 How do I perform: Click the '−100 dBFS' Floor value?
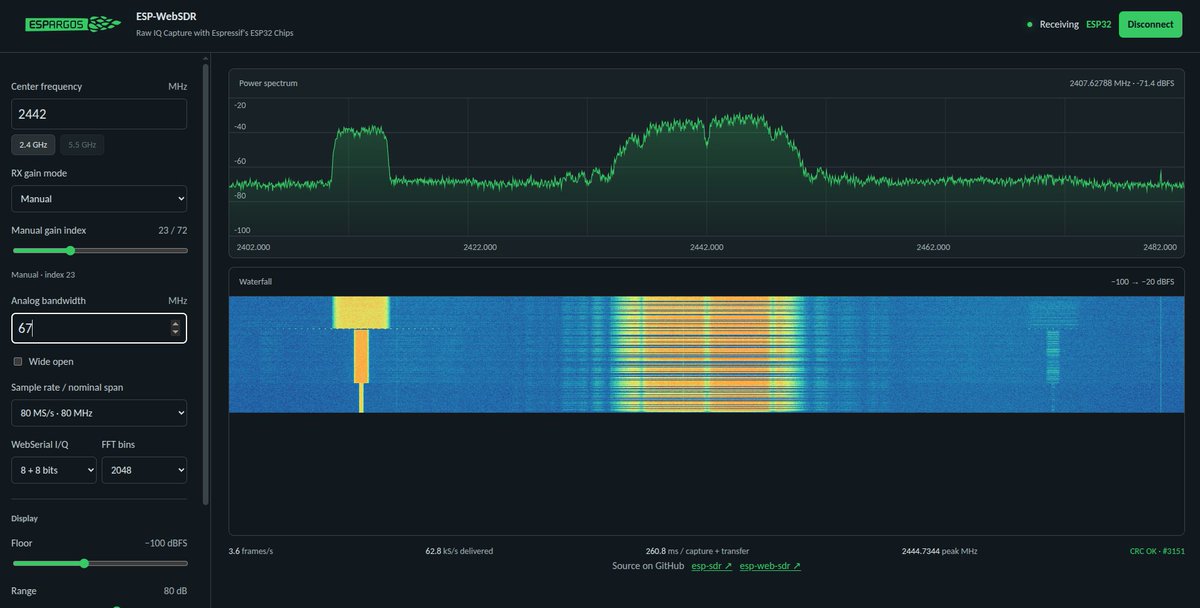tap(166, 543)
